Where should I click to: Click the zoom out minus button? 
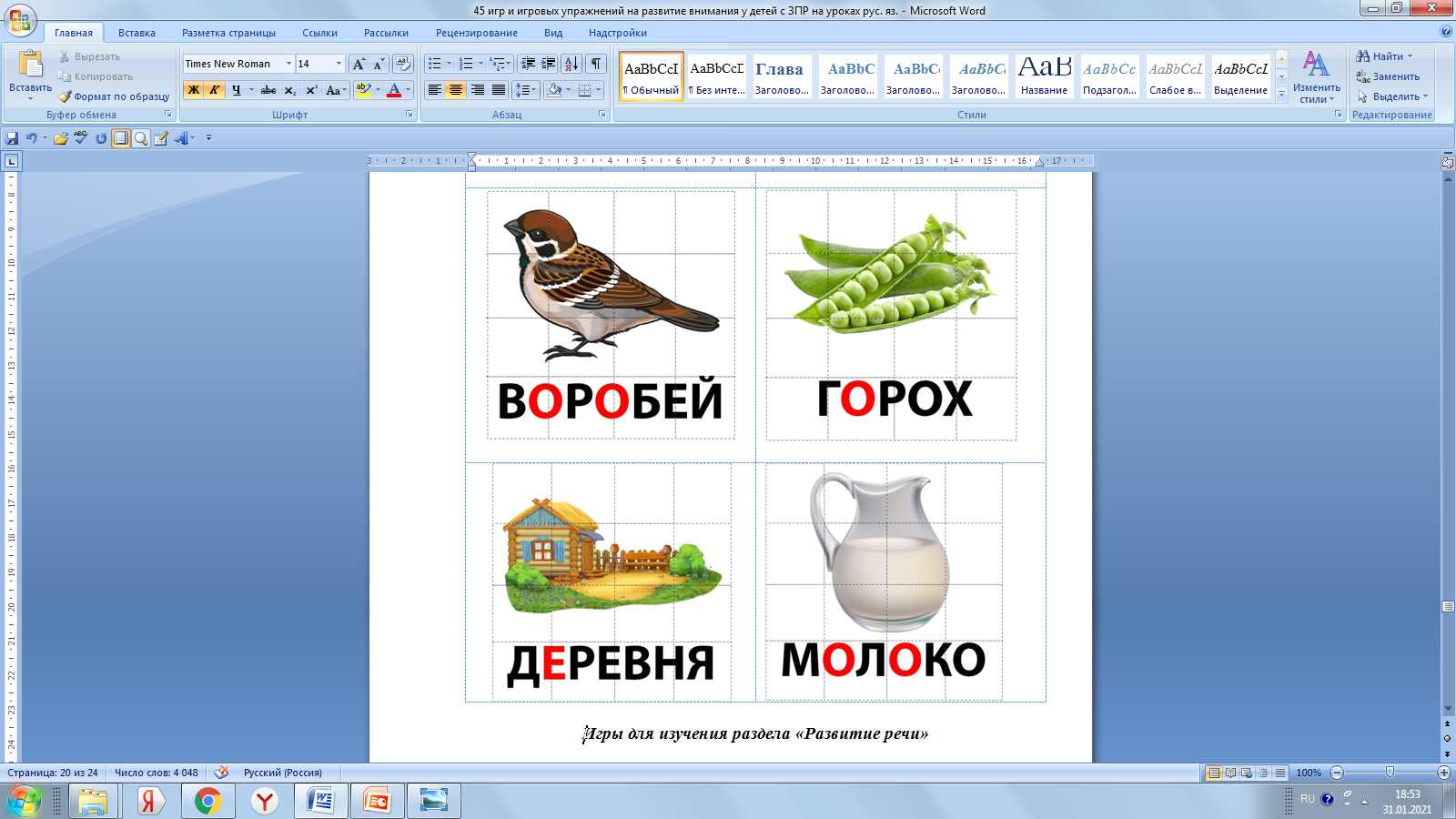(x=1336, y=773)
